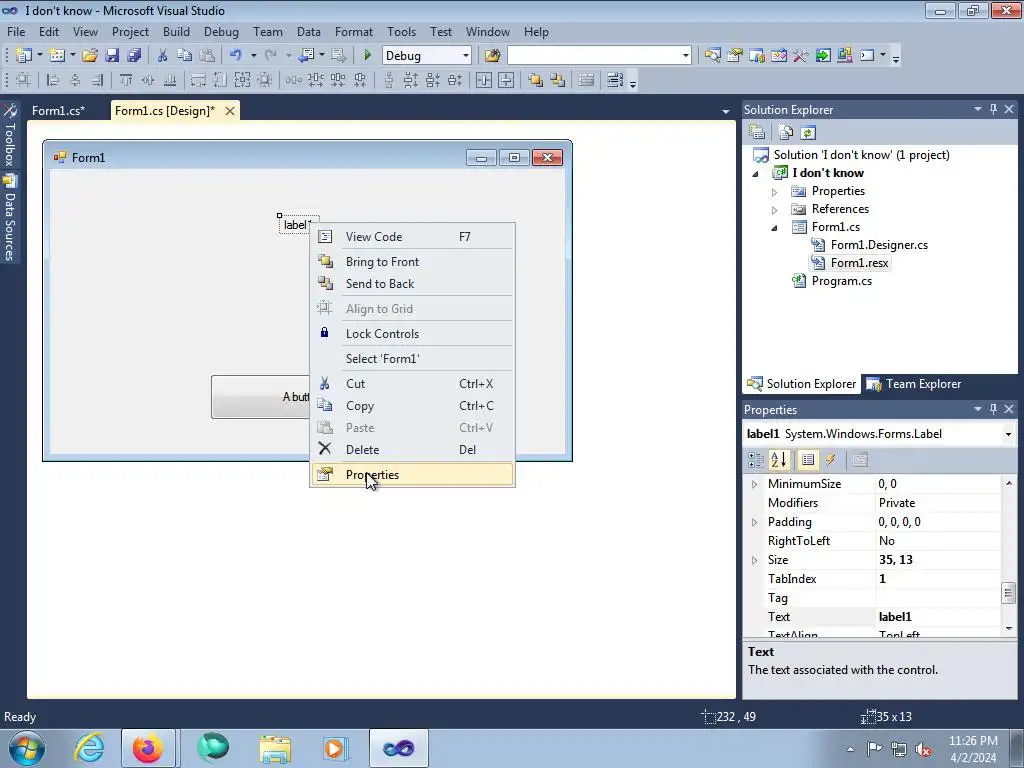
Task: Open Internet Explorer from the taskbar
Action: point(89,748)
